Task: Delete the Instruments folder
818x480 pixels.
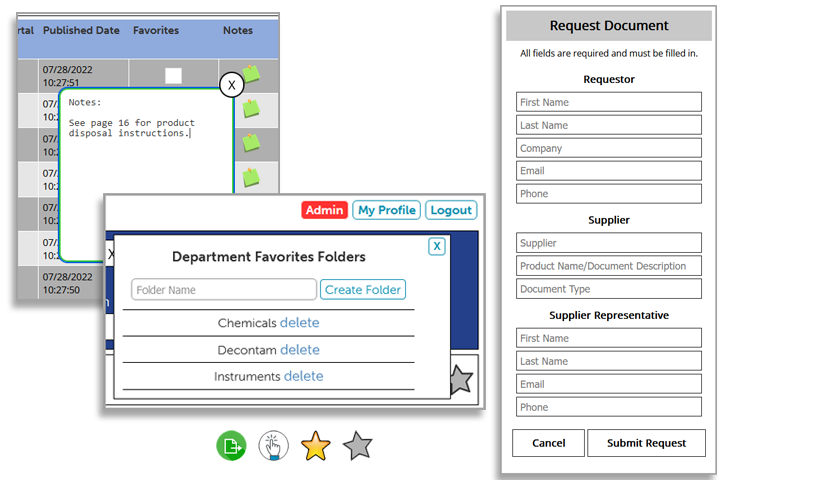Action: [304, 376]
